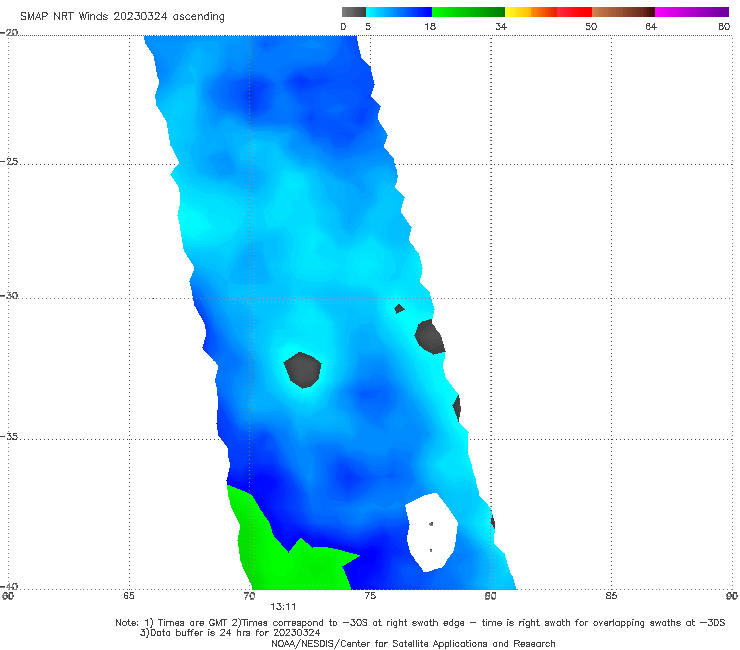
Task: Click the white data gap near the swath bottom
Action: click(431, 532)
